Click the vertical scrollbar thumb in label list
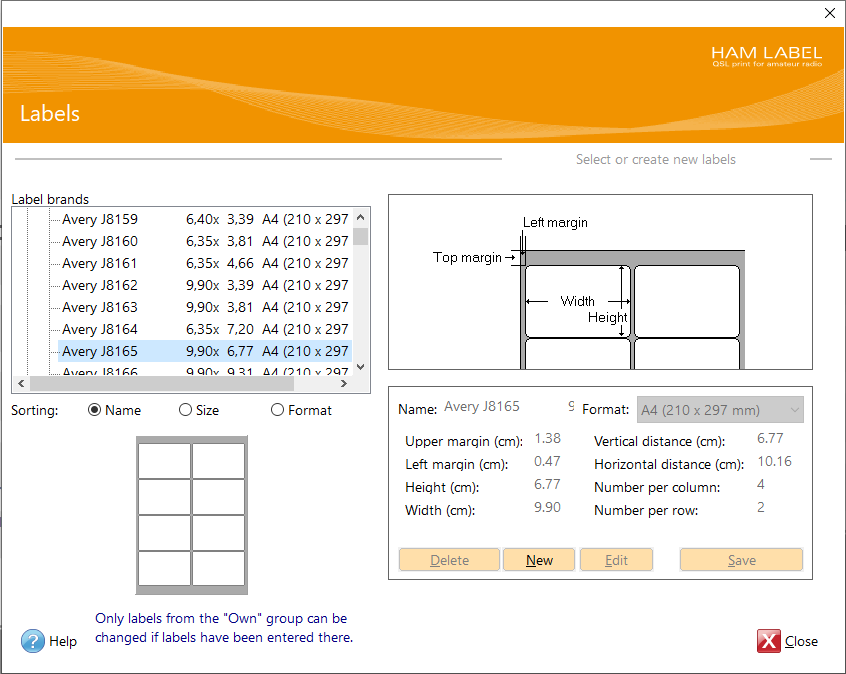Viewport: 846px width, 674px height. pos(361,236)
